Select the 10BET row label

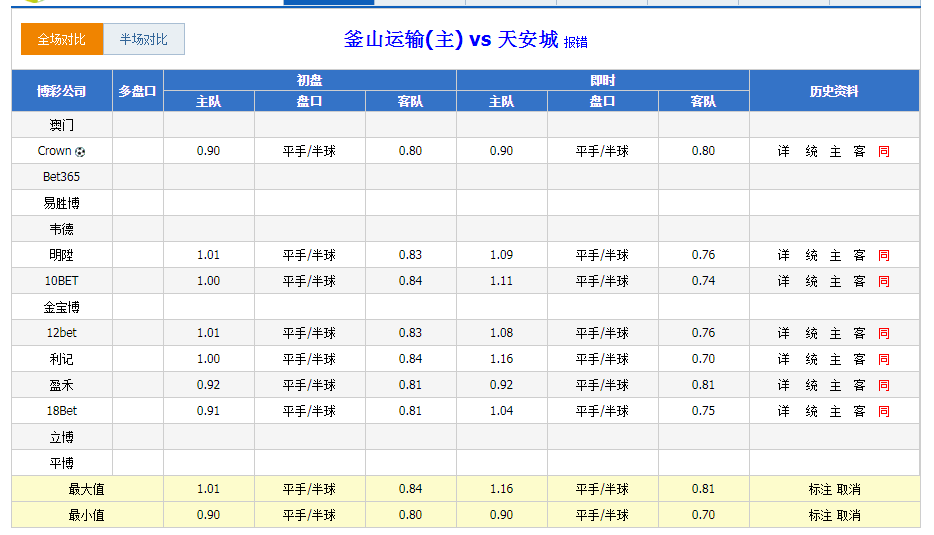(61, 281)
